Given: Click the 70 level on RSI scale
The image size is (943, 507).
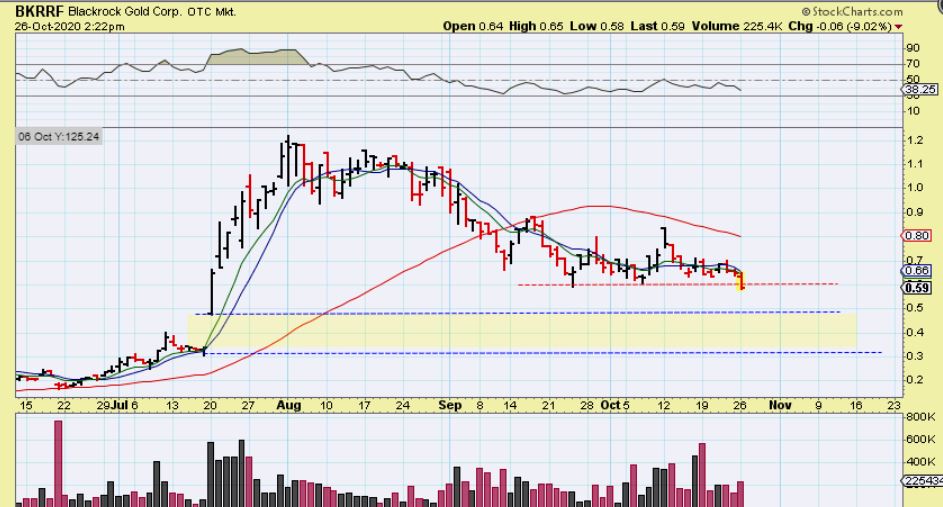Looking at the screenshot, I should pos(913,64).
